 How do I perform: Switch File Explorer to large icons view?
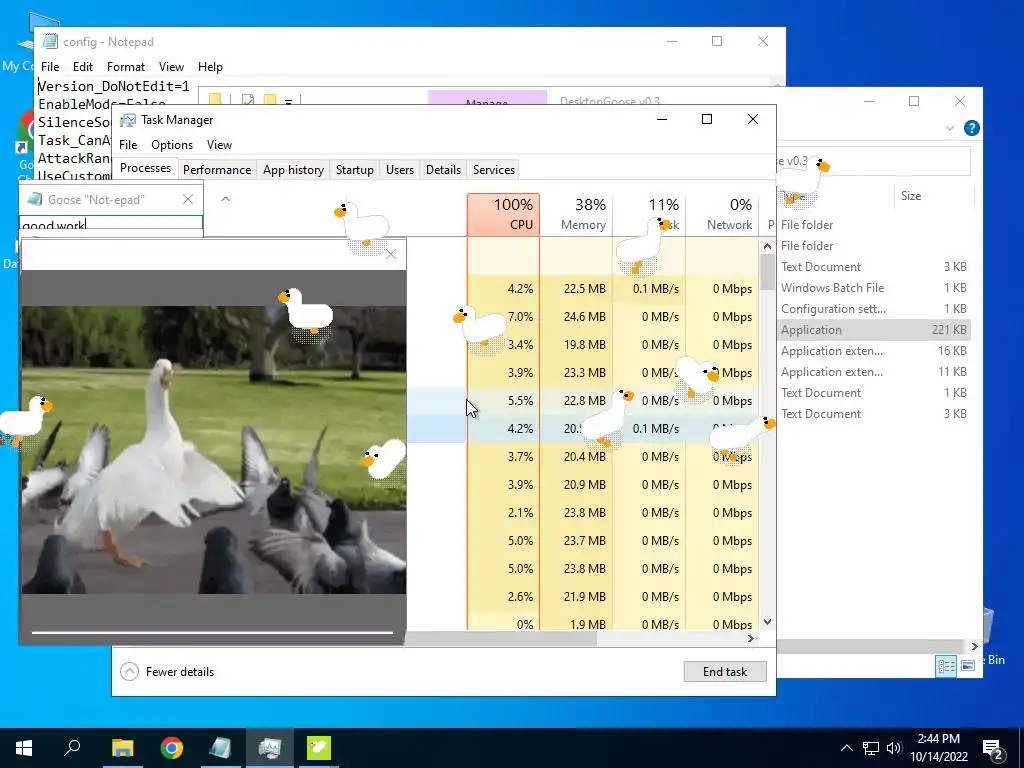pyautogui.click(x=968, y=665)
